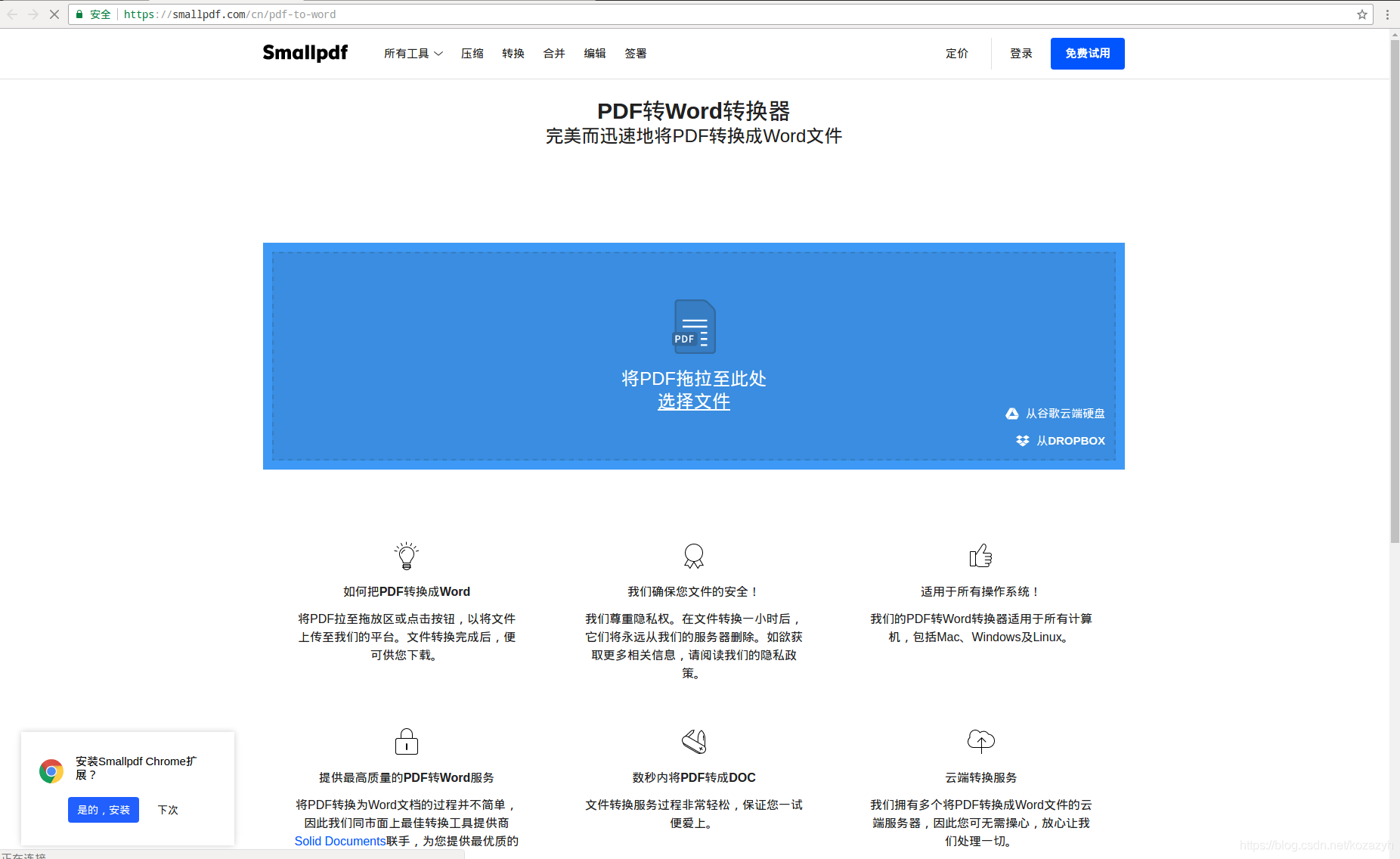Click the 我们确保您文件的安全！ heading
The width and height of the screenshot is (1400, 859).
(694, 591)
